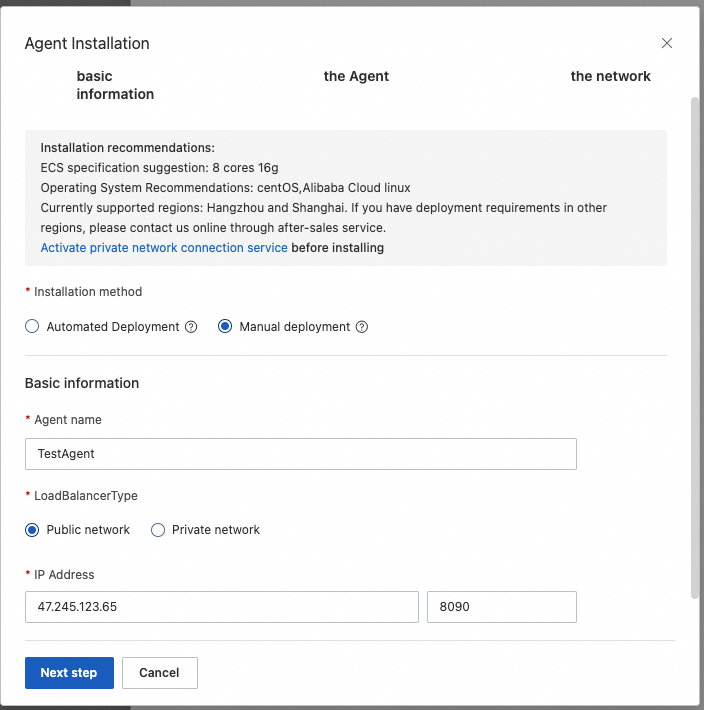Viewport: 704px width, 710px height.
Task: Select Manual deployment radio option
Action: pos(225,327)
